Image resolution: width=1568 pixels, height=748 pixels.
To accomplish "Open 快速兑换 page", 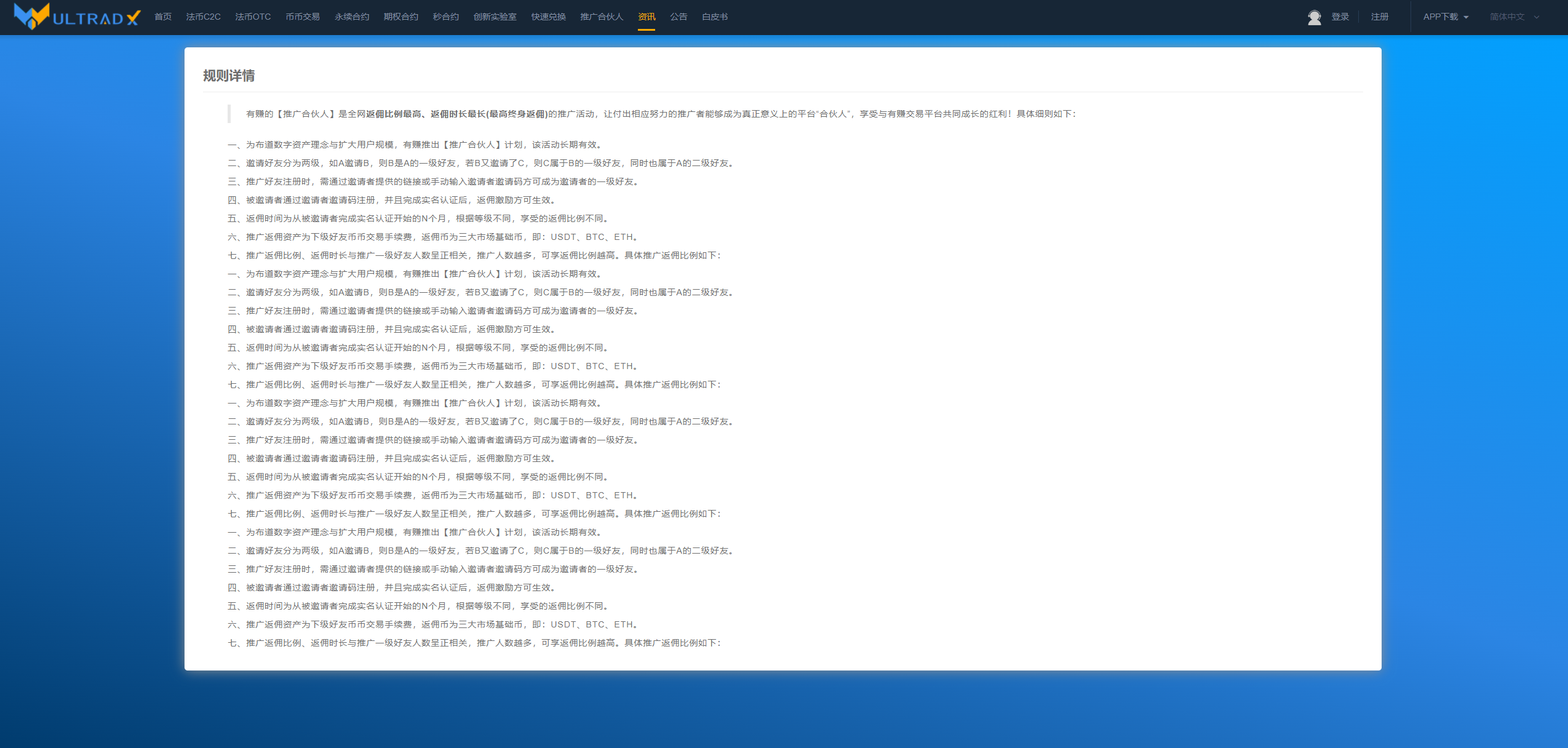I will point(548,17).
